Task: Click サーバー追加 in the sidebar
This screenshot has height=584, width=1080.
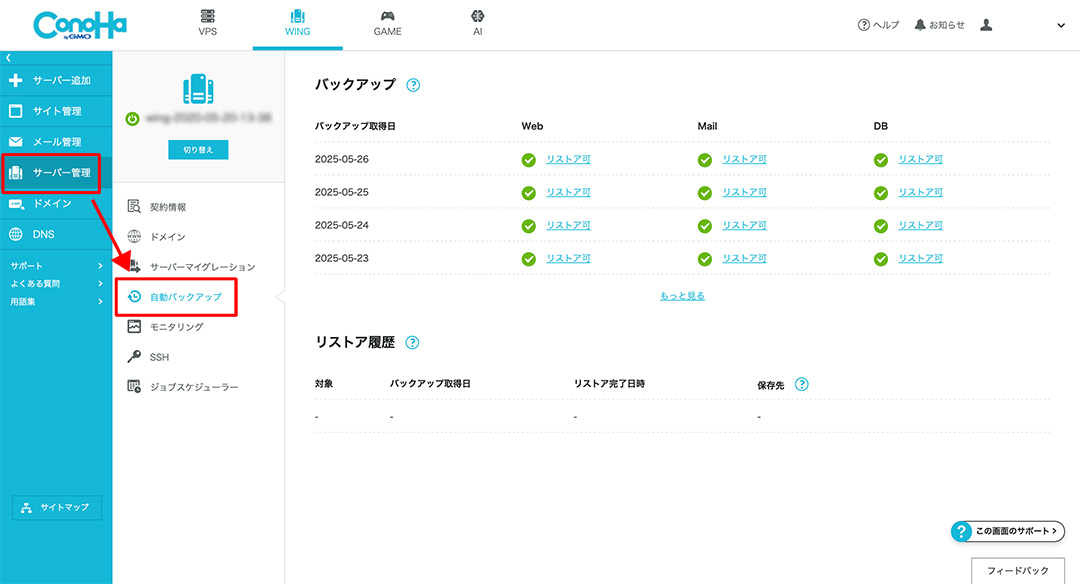Action: 56,81
